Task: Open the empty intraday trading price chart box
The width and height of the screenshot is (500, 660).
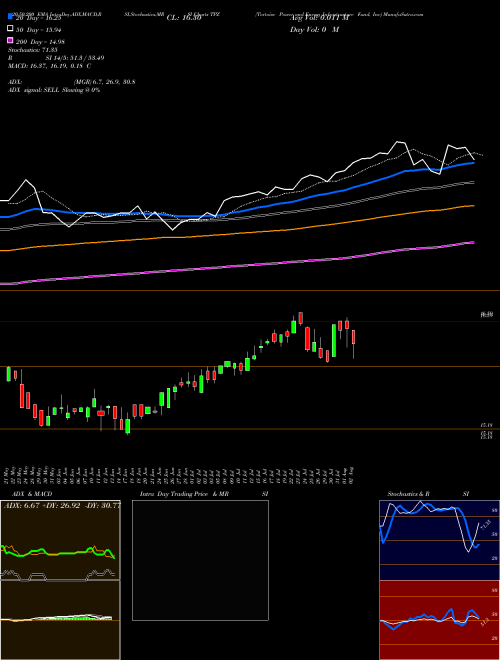Action: coord(200,560)
